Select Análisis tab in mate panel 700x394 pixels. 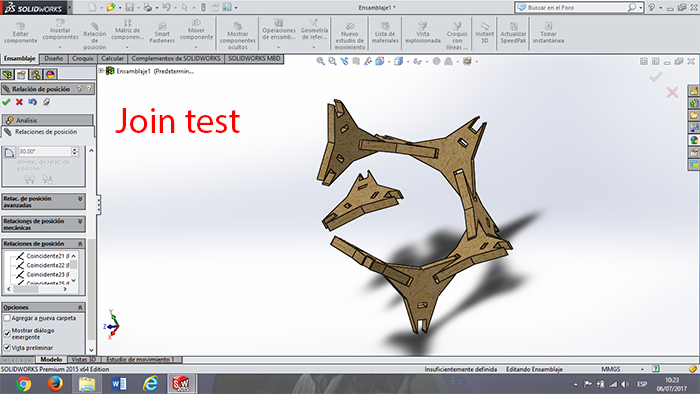click(x=47, y=120)
